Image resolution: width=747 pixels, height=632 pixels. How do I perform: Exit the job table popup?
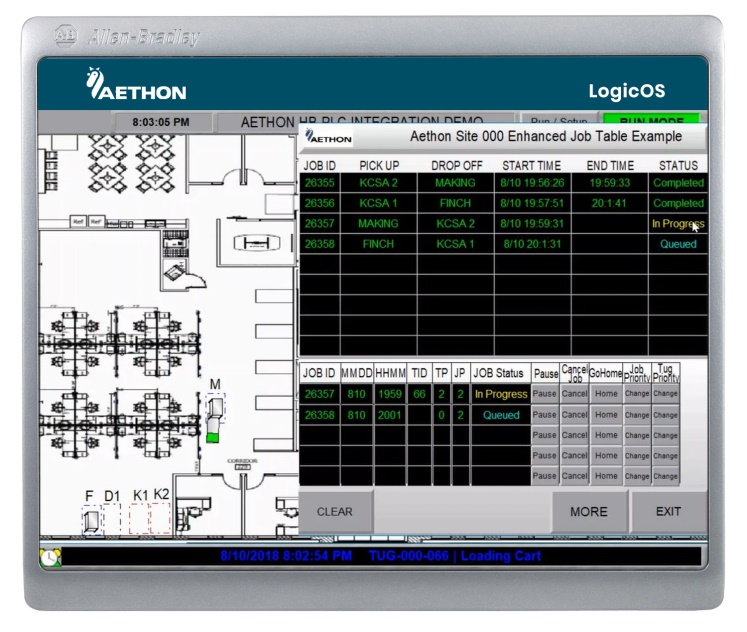668,512
